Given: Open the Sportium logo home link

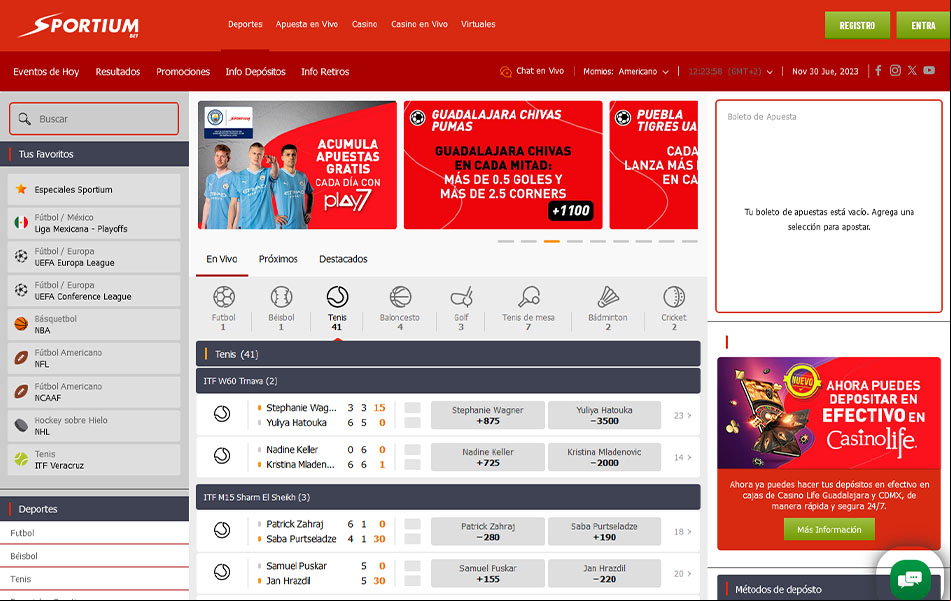Looking at the screenshot, I should (79, 25).
